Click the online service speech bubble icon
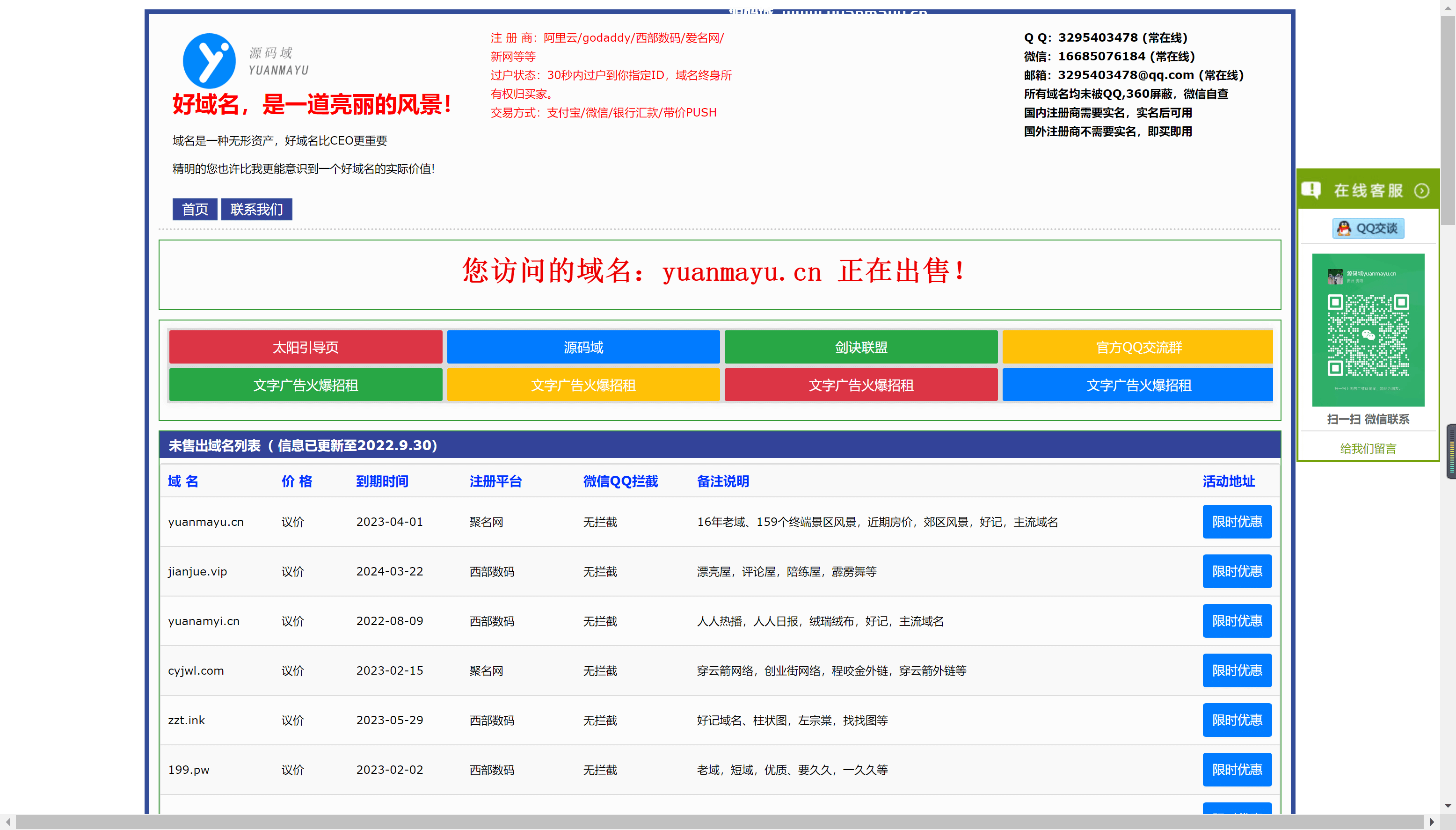 tap(1310, 190)
